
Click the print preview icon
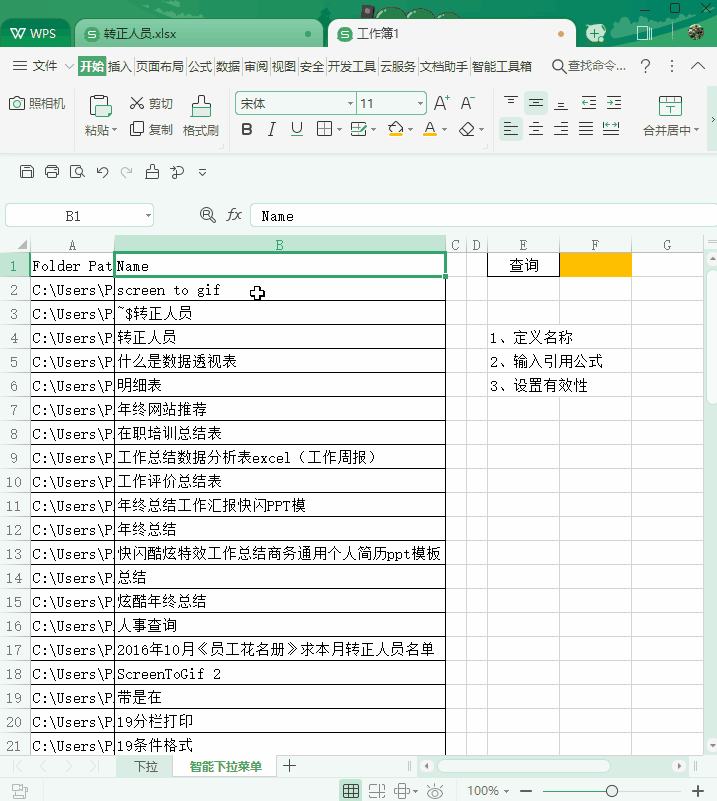[x=77, y=172]
